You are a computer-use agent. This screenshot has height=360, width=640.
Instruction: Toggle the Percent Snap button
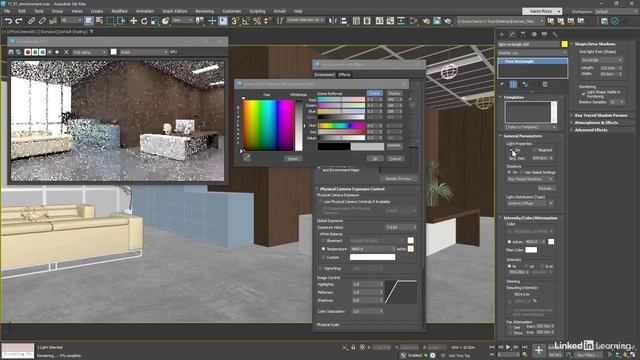point(257,21)
